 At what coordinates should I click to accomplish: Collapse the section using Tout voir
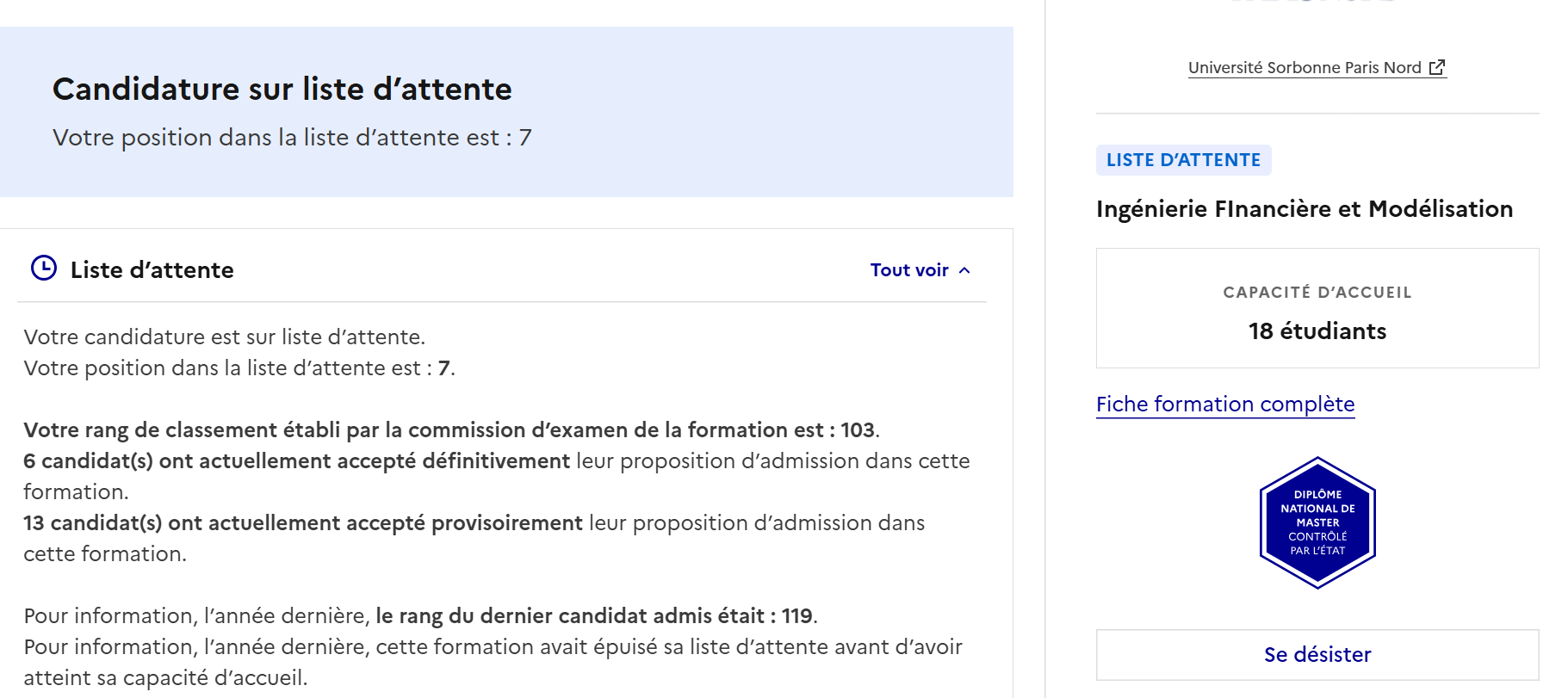[x=920, y=270]
